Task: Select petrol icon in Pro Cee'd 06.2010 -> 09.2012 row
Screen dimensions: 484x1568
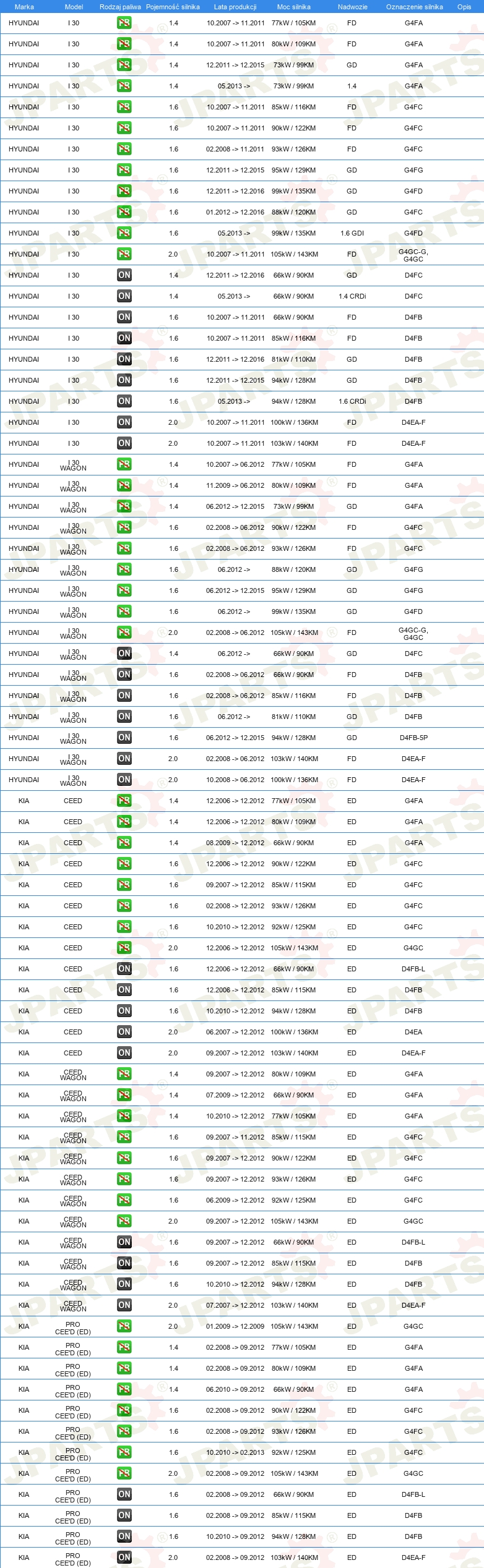Action: pos(124,1389)
